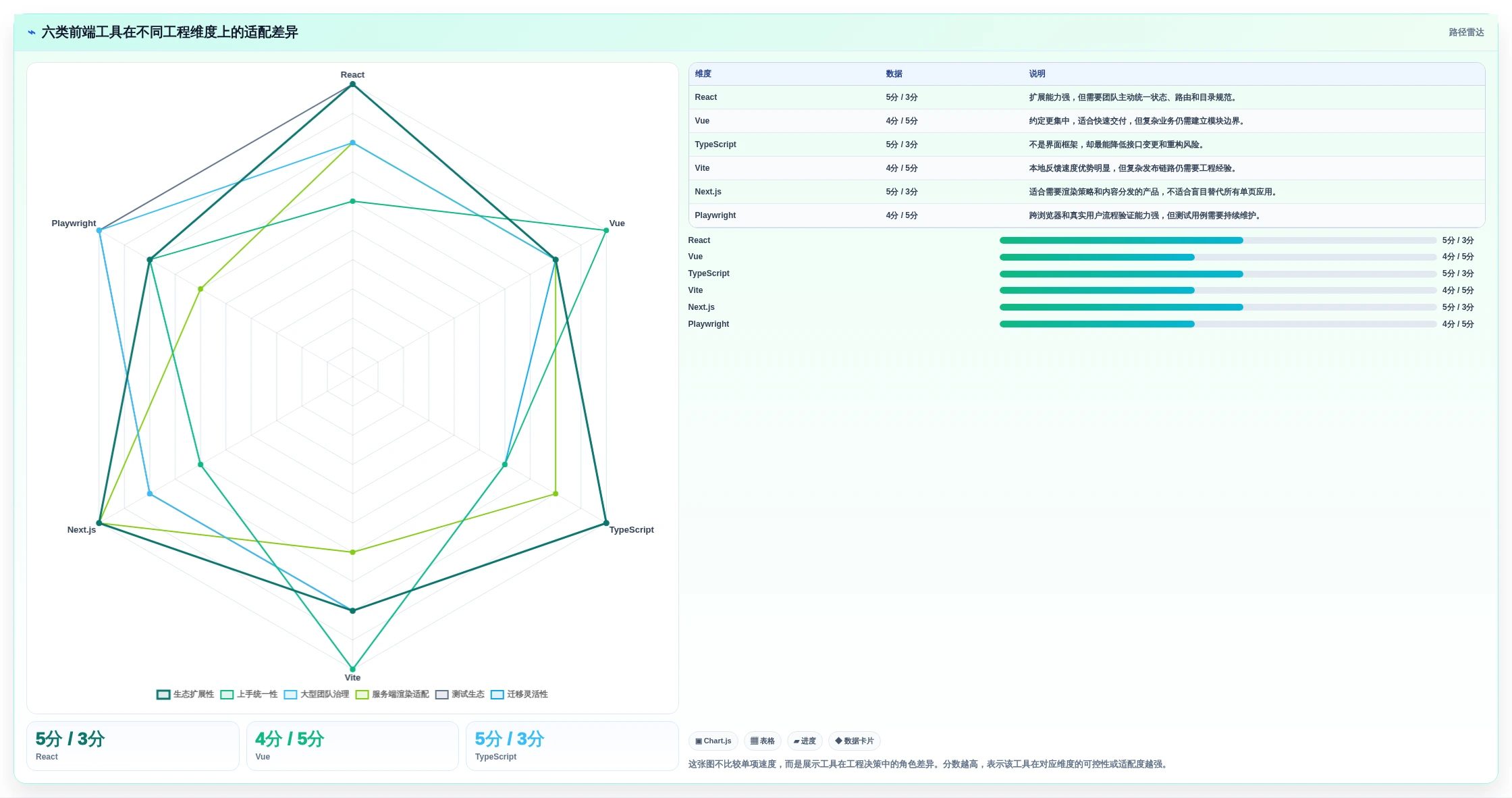The width and height of the screenshot is (1512, 798).
Task: Click the Vue axis label on the radar chart
Action: point(617,223)
